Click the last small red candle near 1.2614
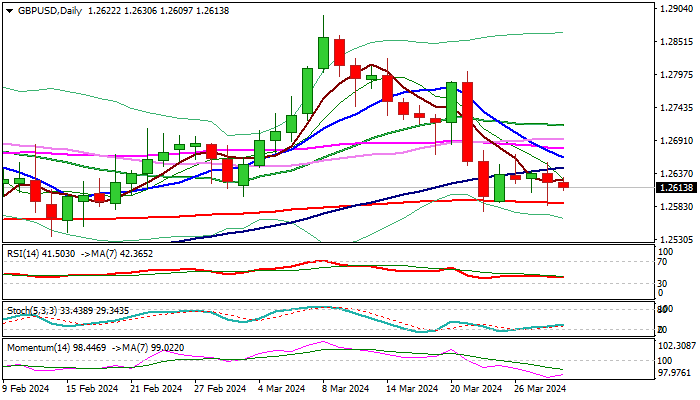This screenshot has height=400, width=700. 563,185
